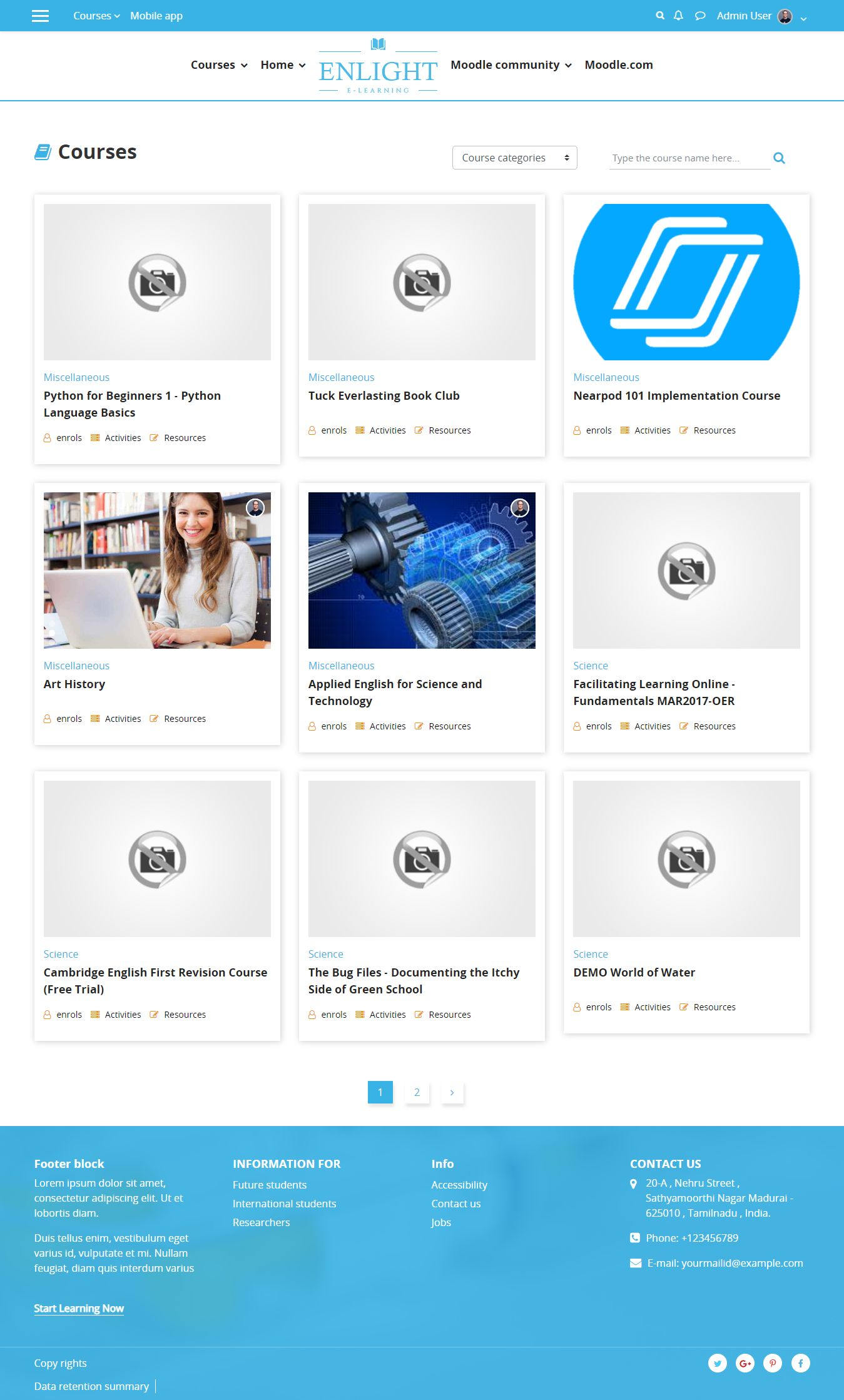The height and width of the screenshot is (1400, 844).
Task: Click the Google Plus icon in footer
Action: click(x=745, y=1363)
